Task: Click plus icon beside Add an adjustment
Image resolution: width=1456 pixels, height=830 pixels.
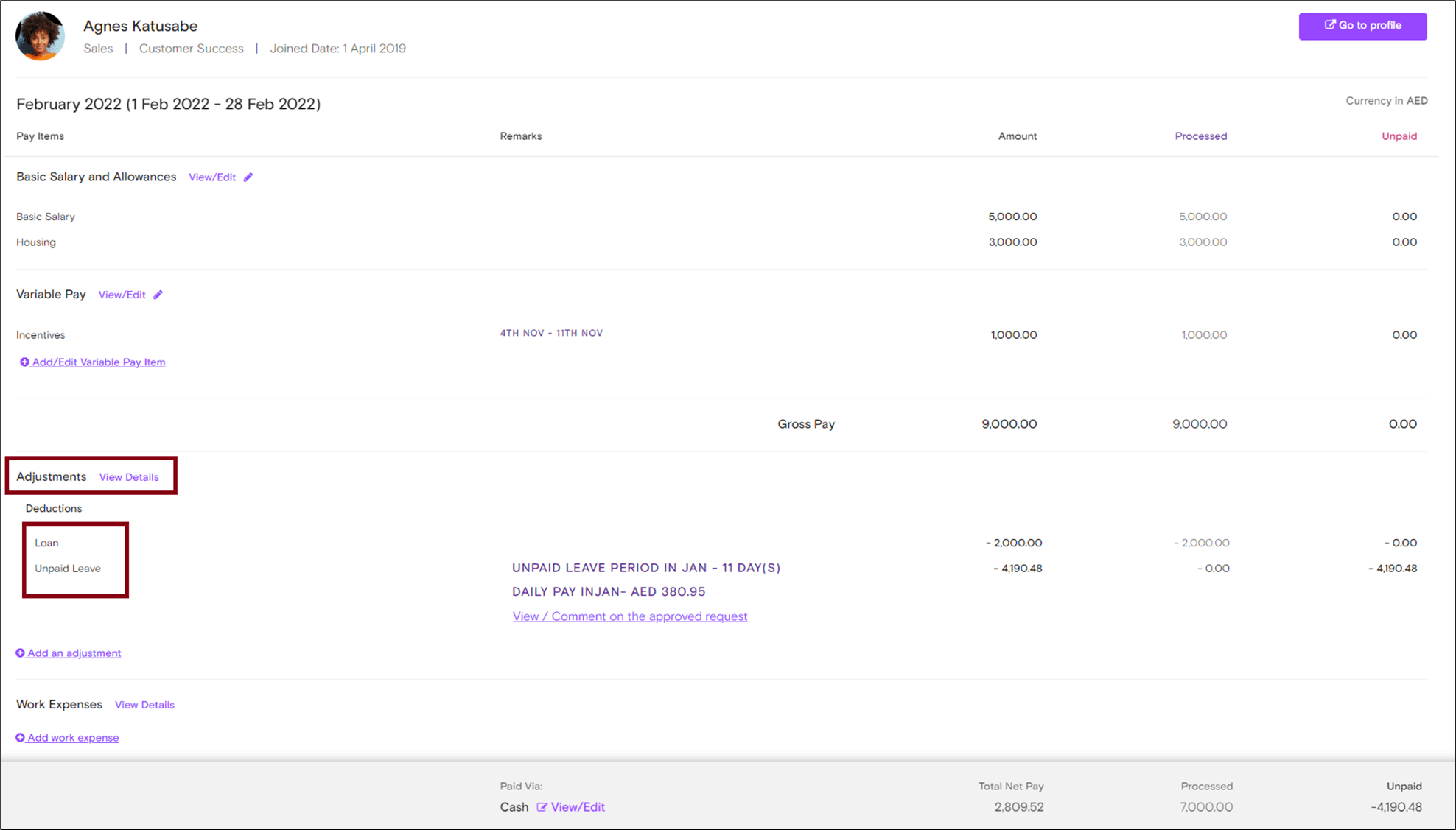Action: coord(21,653)
